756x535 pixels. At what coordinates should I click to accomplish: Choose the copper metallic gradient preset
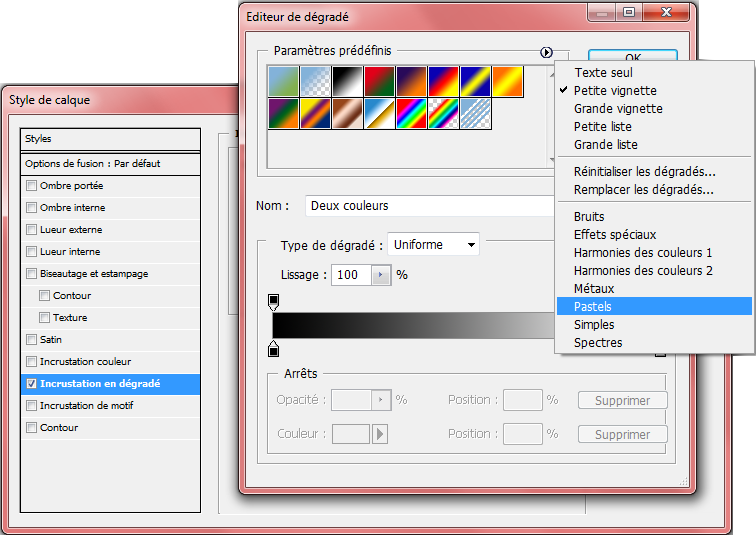coord(347,112)
